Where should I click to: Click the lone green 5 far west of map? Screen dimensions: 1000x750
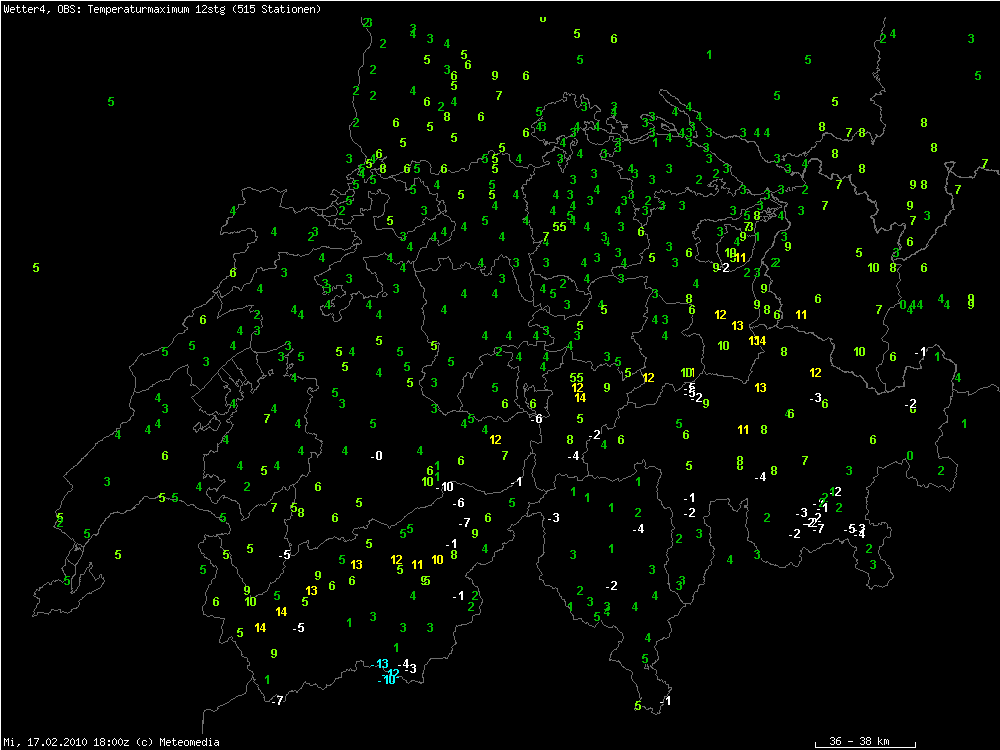[x=36, y=268]
